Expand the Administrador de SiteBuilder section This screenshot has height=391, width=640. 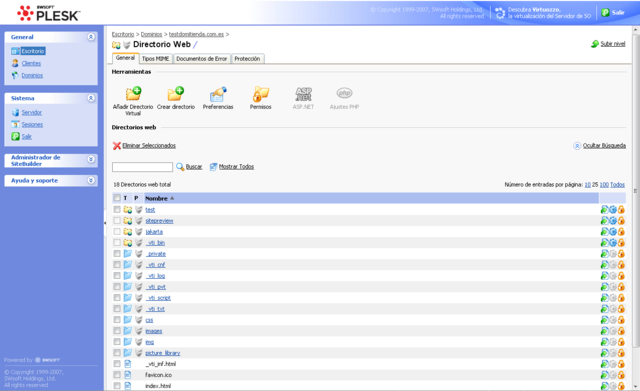pyautogui.click(x=91, y=159)
